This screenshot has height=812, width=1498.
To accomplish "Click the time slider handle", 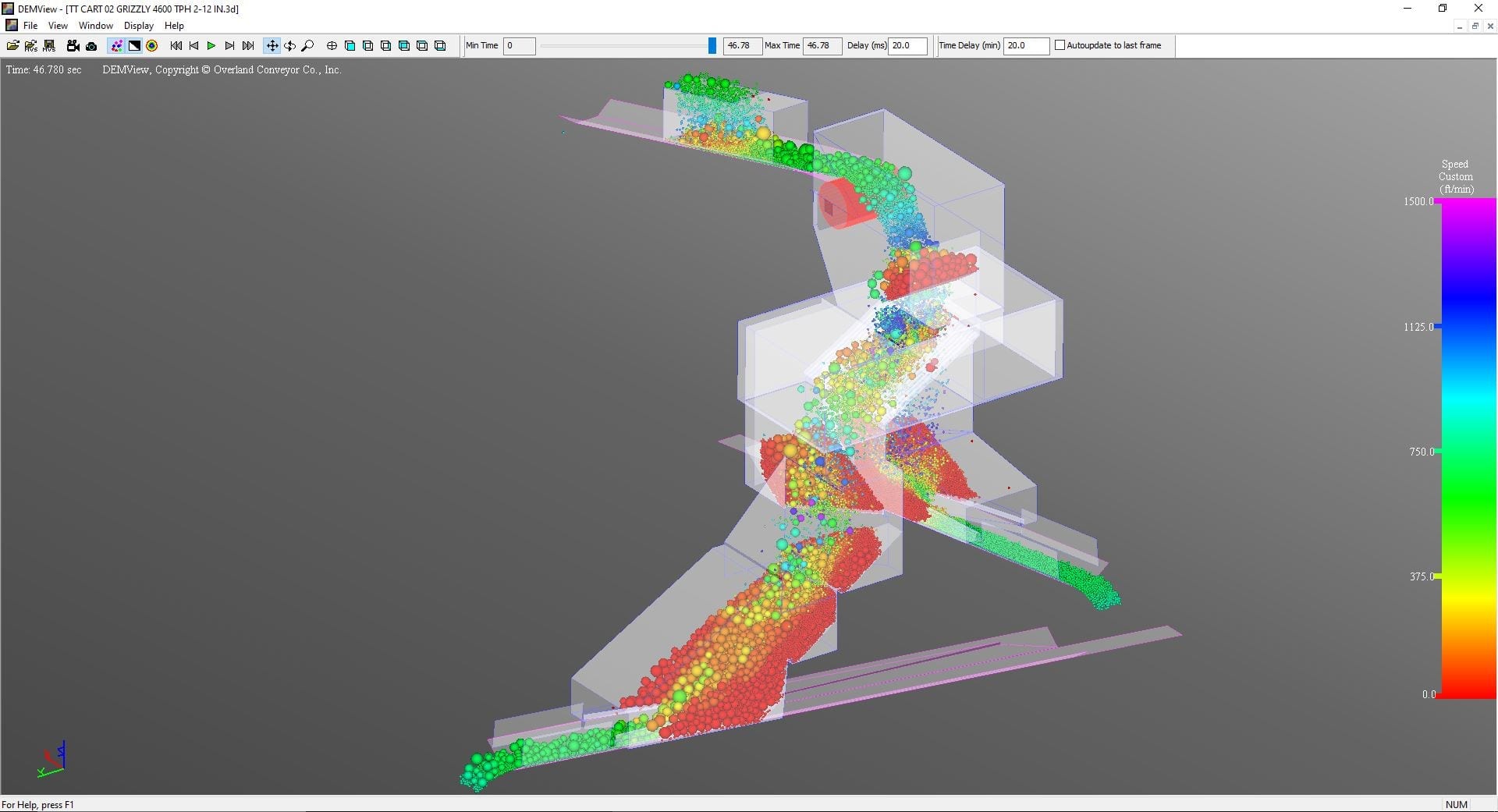I will click(x=712, y=46).
